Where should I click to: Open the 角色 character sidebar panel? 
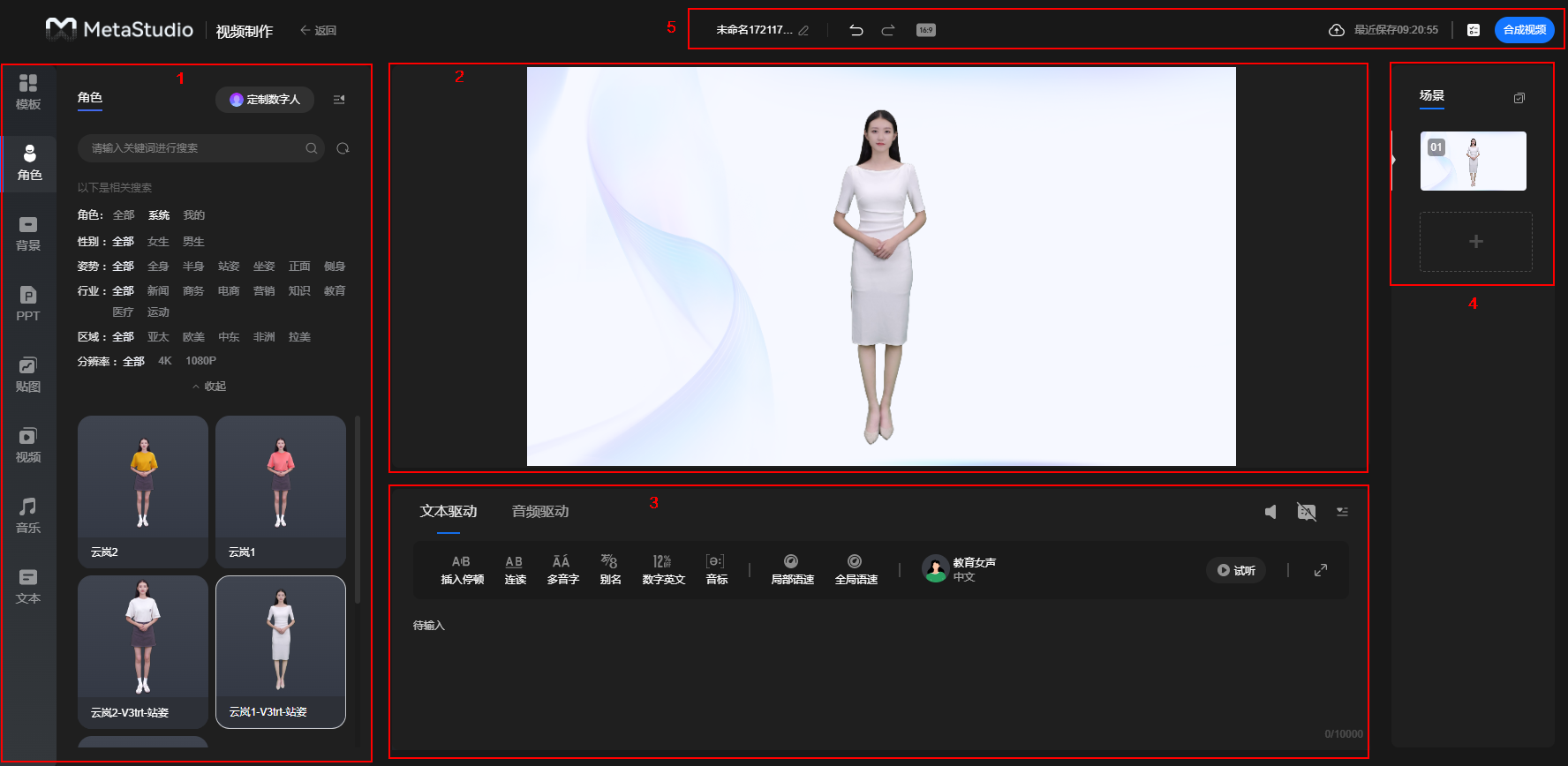tap(28, 163)
